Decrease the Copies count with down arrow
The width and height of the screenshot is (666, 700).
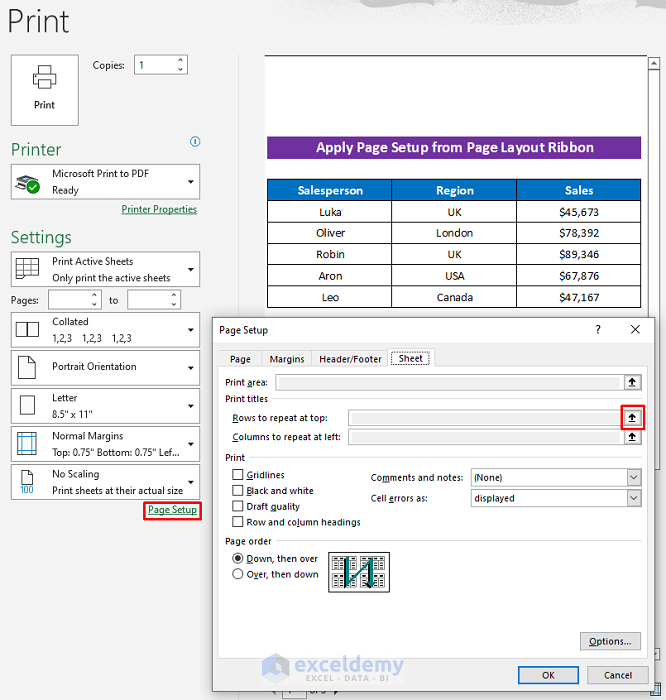180,69
